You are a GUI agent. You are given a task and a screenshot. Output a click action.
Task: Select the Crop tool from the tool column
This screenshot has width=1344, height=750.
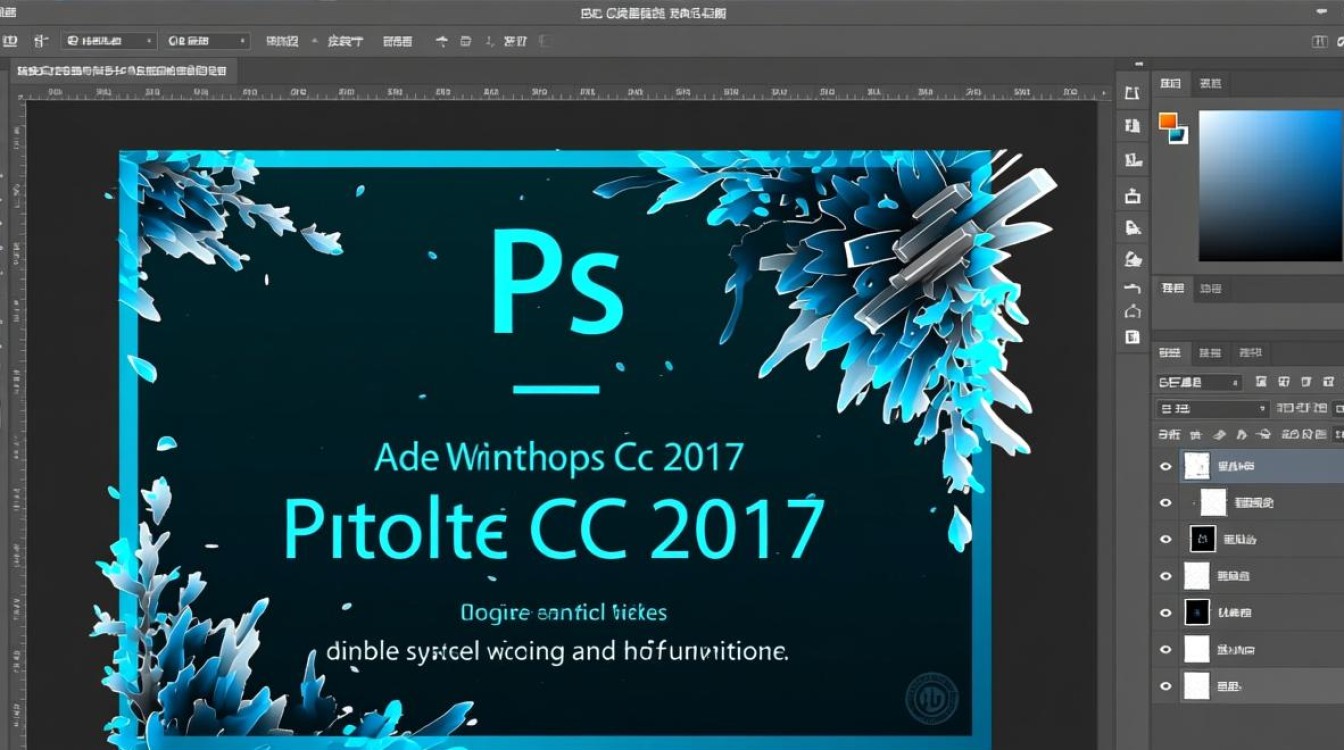[x=1133, y=196]
